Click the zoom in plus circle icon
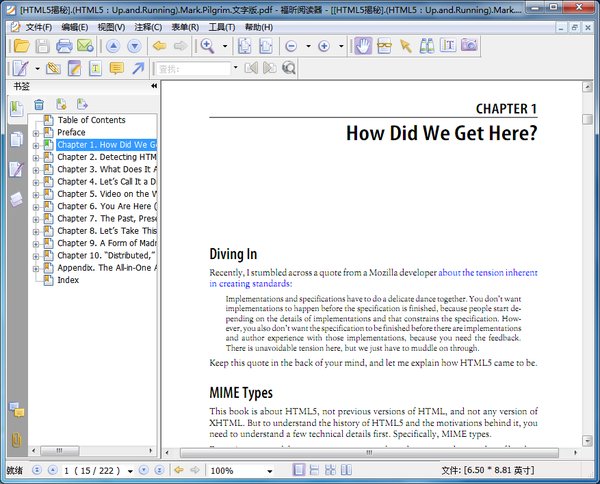 click(324, 46)
